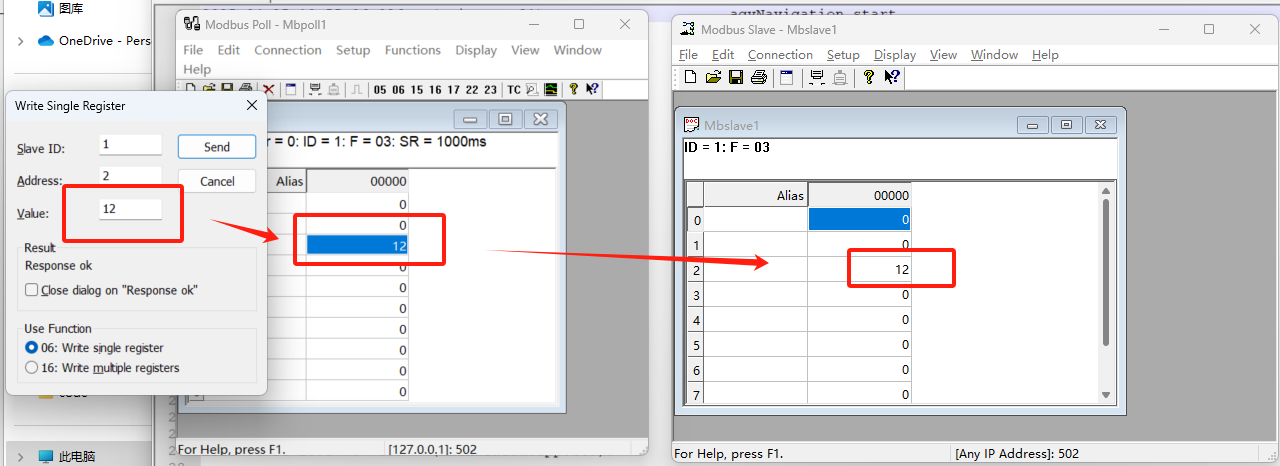Image resolution: width=1280 pixels, height=466 pixels.
Task: Click yellow question mark help icon in Modbus Poll
Action: (573, 90)
